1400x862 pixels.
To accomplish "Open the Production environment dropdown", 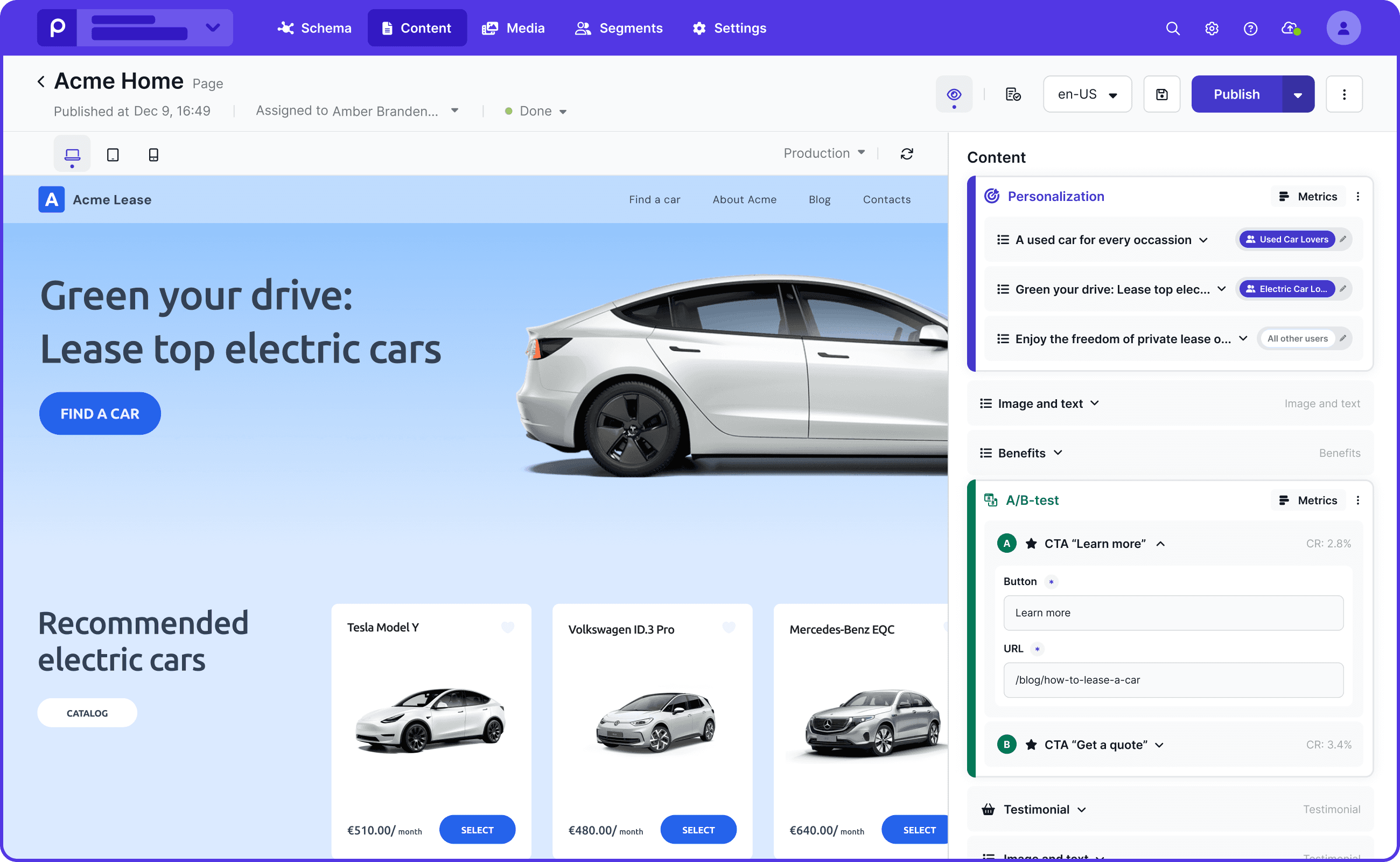I will 823,153.
